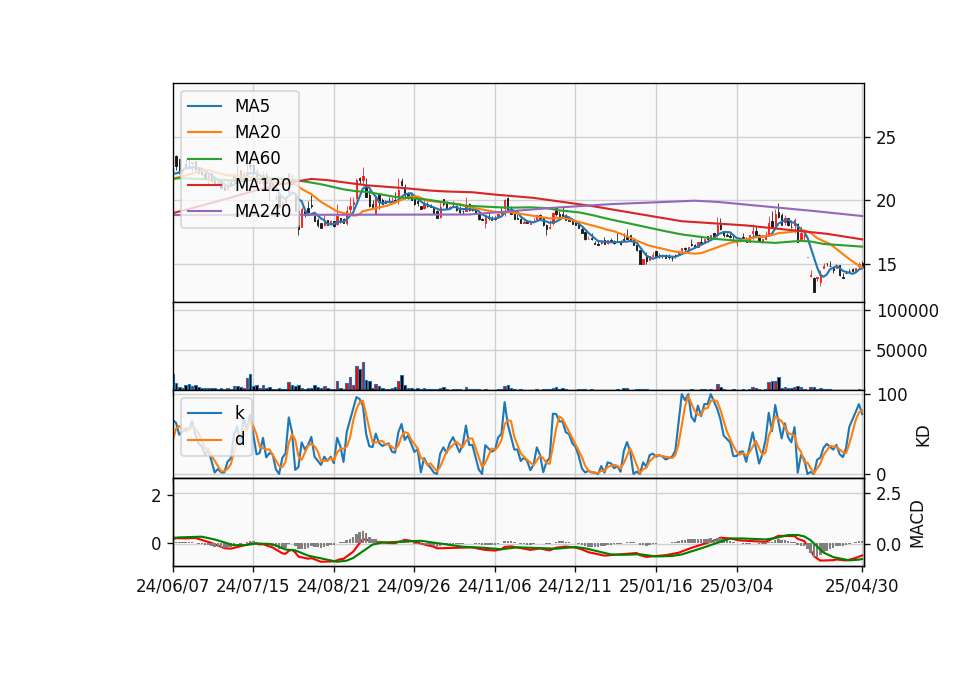Click the MACD axis title
Image resolution: width=960 pixels, height=690 pixels.
tap(917, 523)
